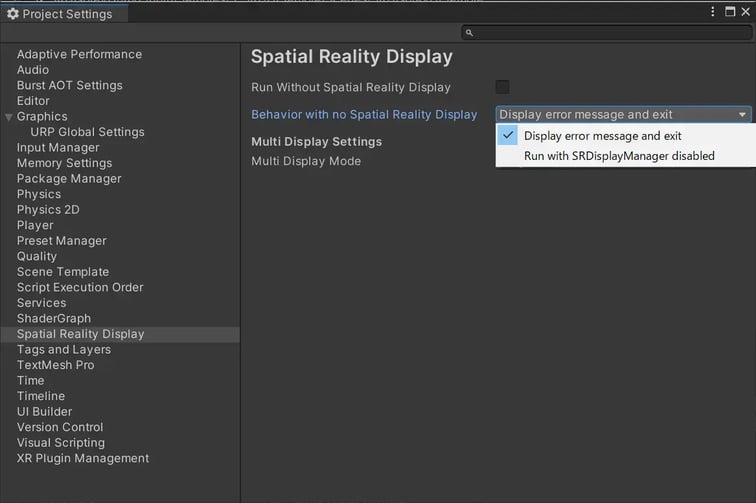756x503 pixels.
Task: Open Timeline settings
Action: 40,396
